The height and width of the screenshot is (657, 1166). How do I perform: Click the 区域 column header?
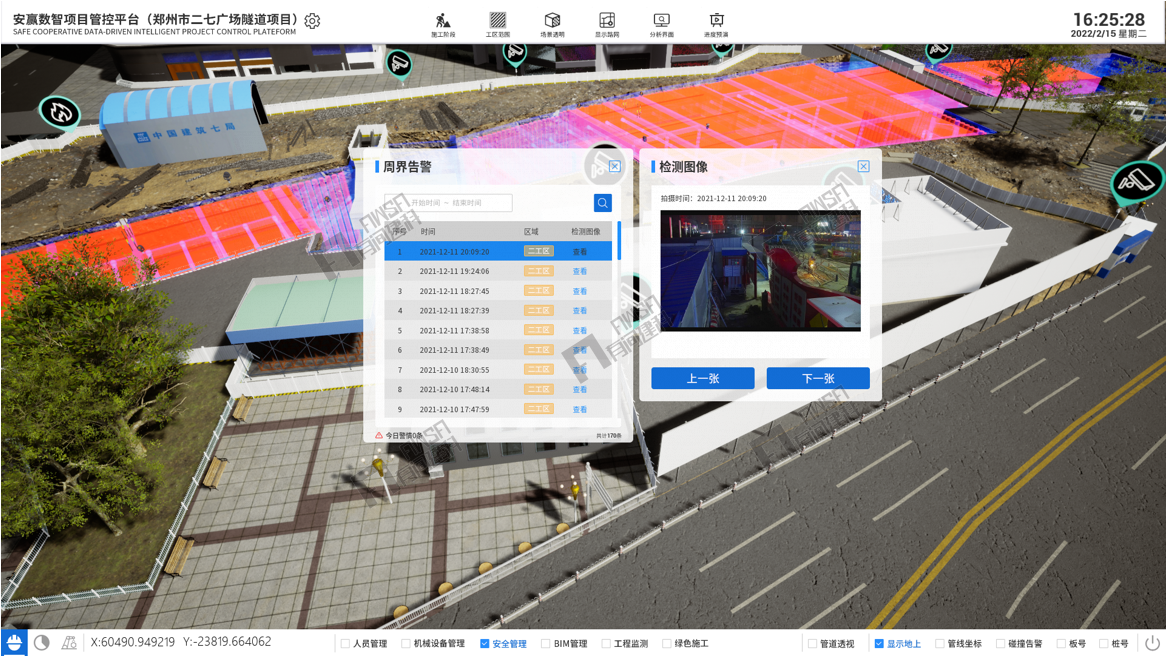pos(531,231)
